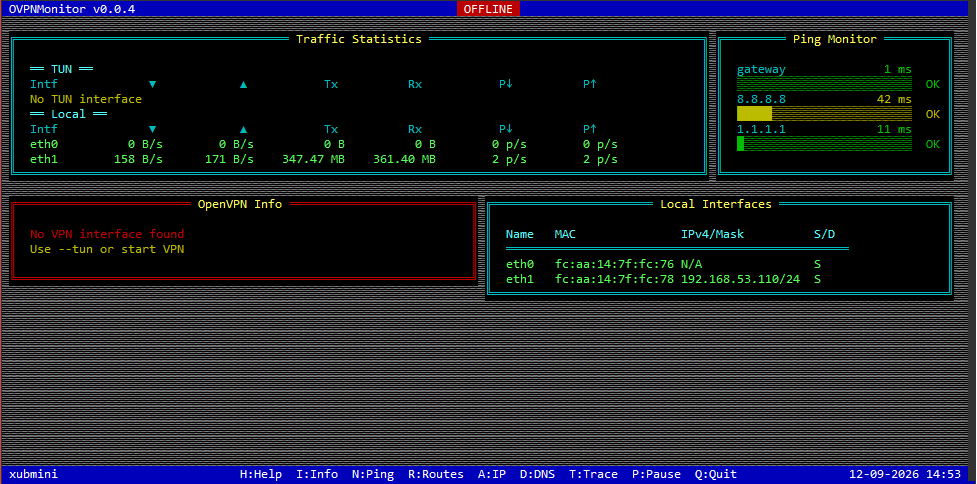
Task: Click Q:Quit in bottom bar
Action: (x=716, y=474)
